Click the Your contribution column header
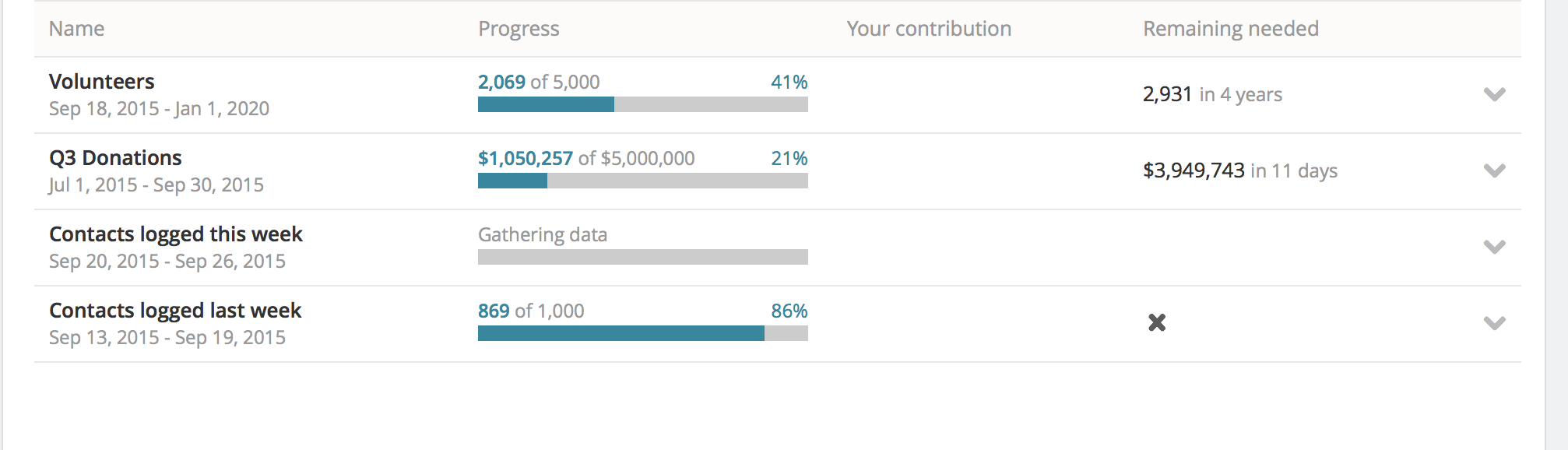1568x450 pixels. [x=929, y=29]
